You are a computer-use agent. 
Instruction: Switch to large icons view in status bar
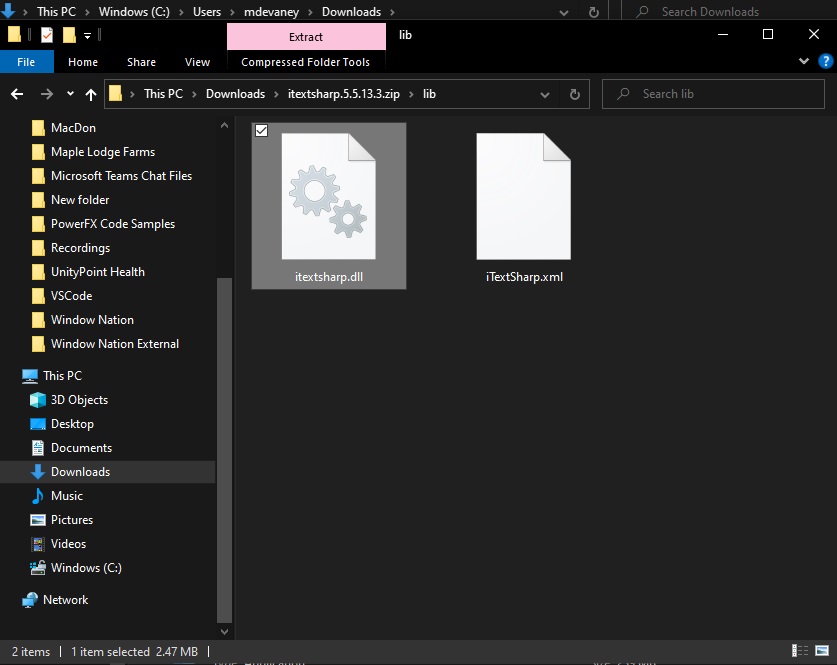click(x=822, y=651)
